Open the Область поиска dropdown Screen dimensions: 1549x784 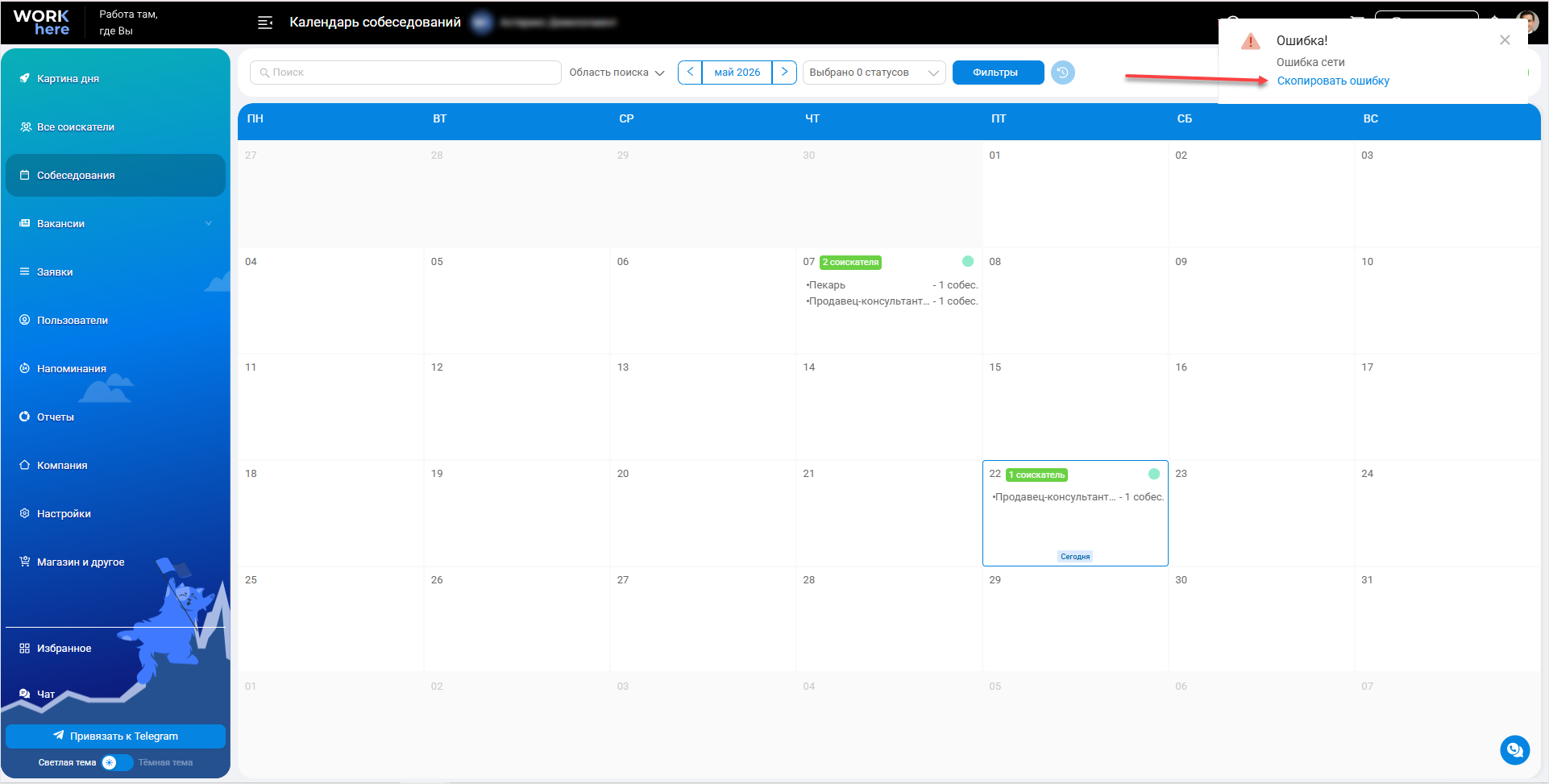(617, 73)
